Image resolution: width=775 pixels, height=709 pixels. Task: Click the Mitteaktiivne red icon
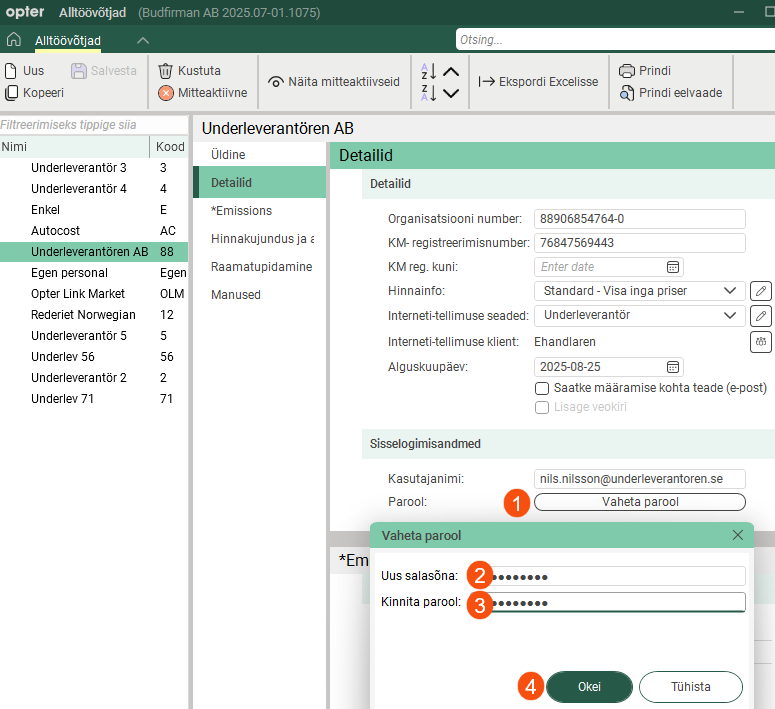(166, 93)
